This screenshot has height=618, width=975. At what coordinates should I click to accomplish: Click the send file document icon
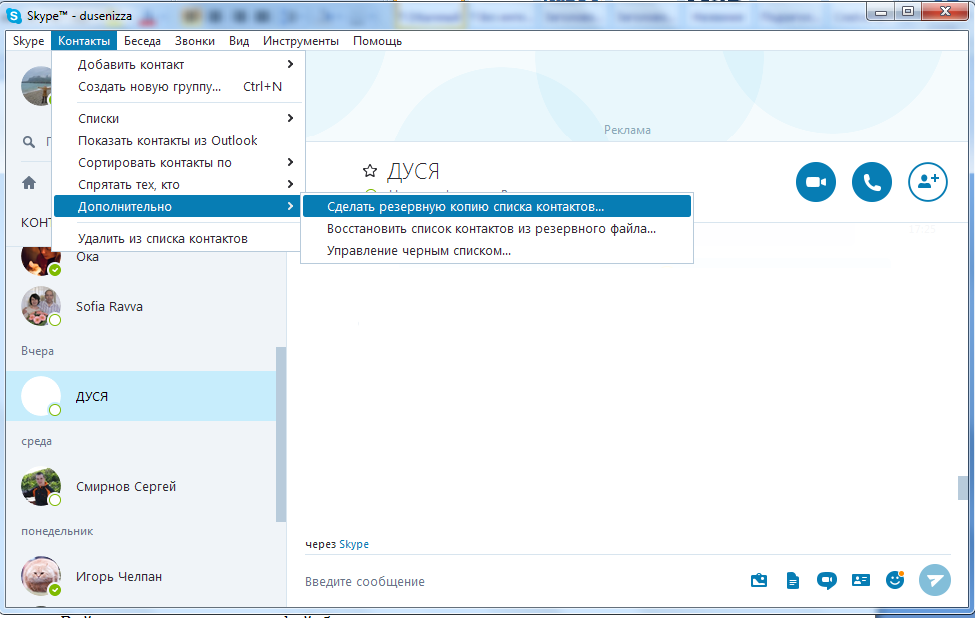click(793, 581)
